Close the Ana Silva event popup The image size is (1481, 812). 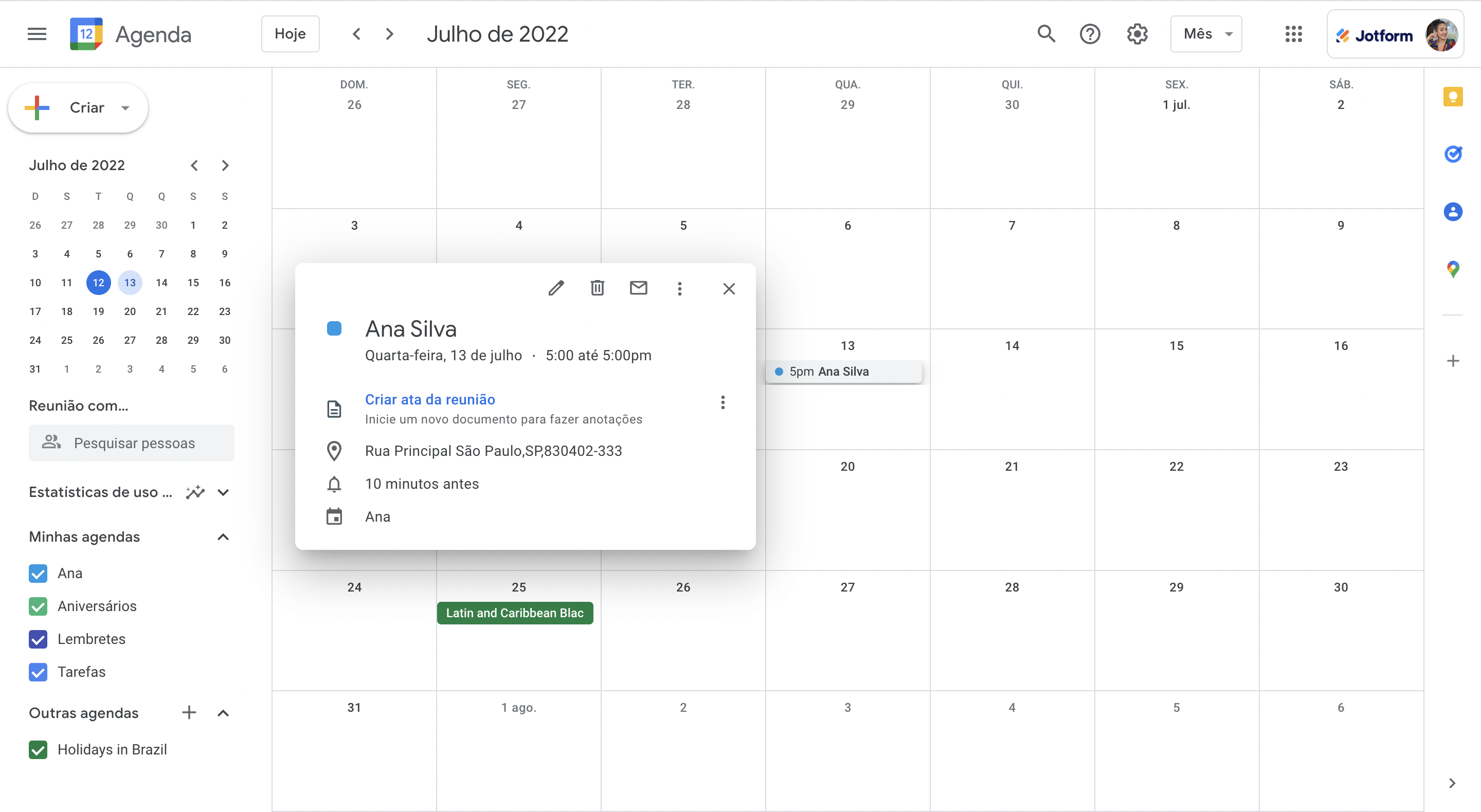(729, 289)
